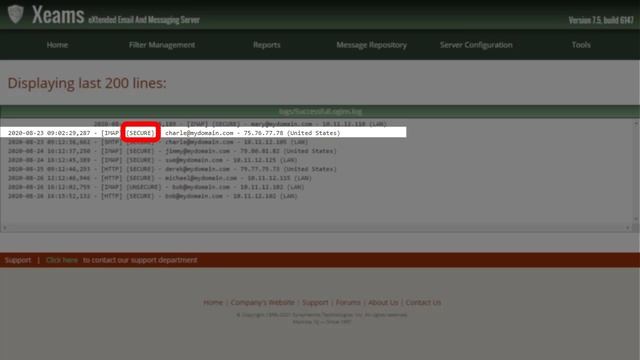This screenshot has height=360, width=640.
Task: Click scroll-right arrow of log pane
Action: [628, 228]
